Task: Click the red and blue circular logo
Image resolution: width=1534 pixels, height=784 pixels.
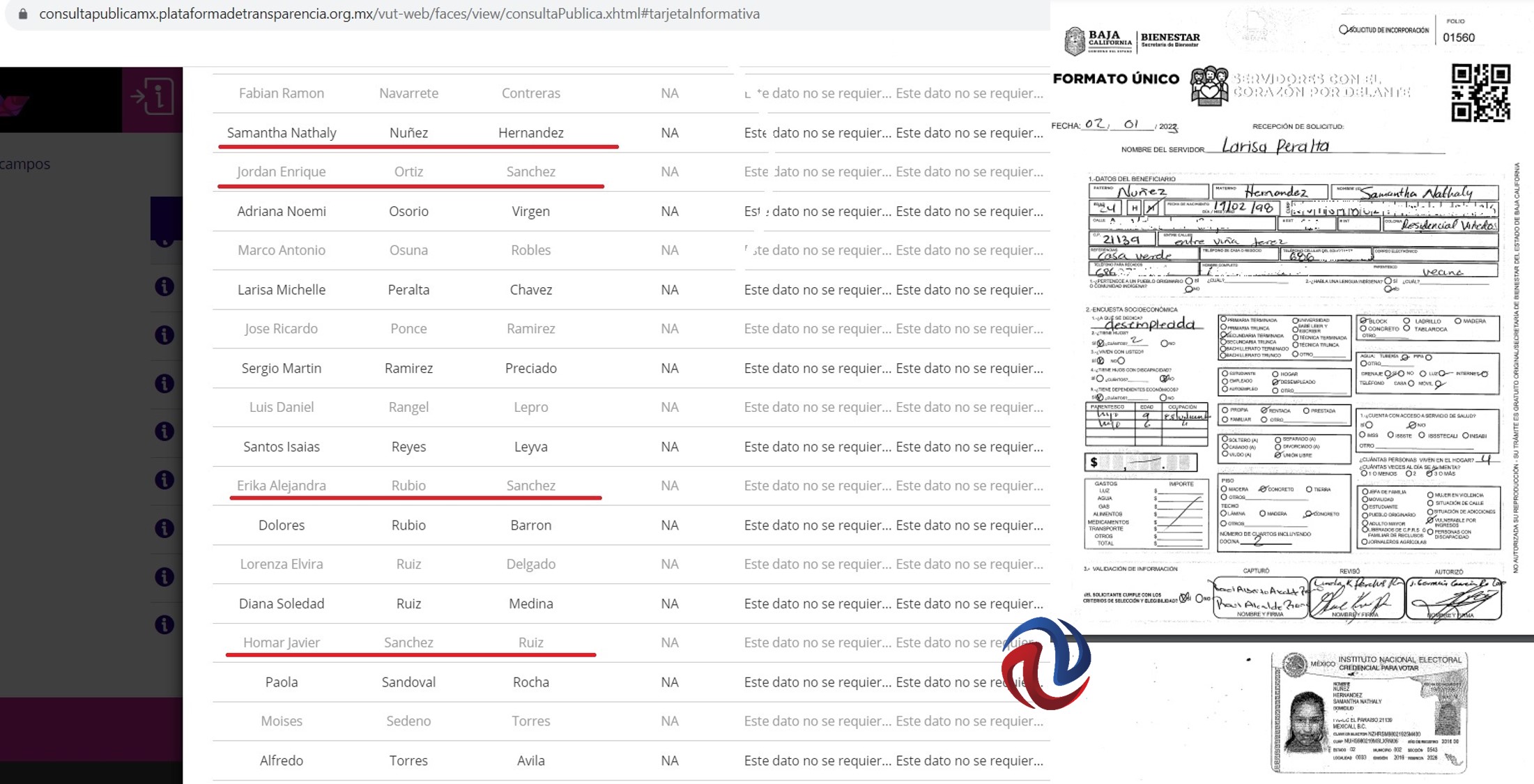Action: [x=1046, y=663]
